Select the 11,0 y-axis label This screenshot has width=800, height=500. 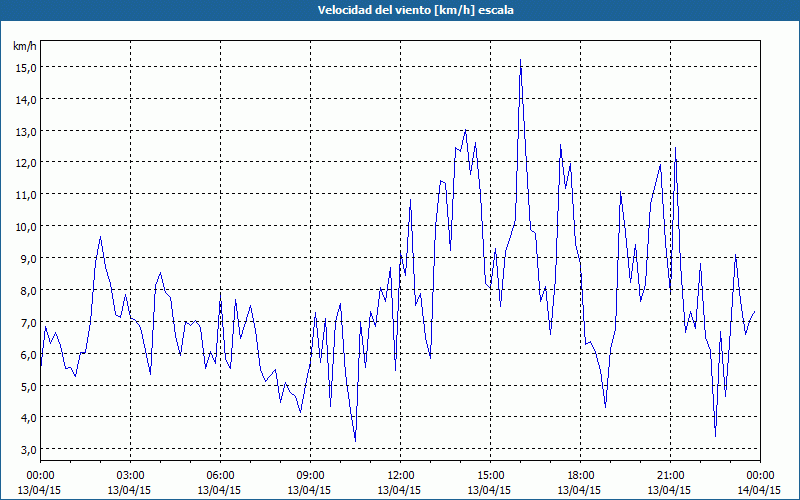pyautogui.click(x=26, y=195)
